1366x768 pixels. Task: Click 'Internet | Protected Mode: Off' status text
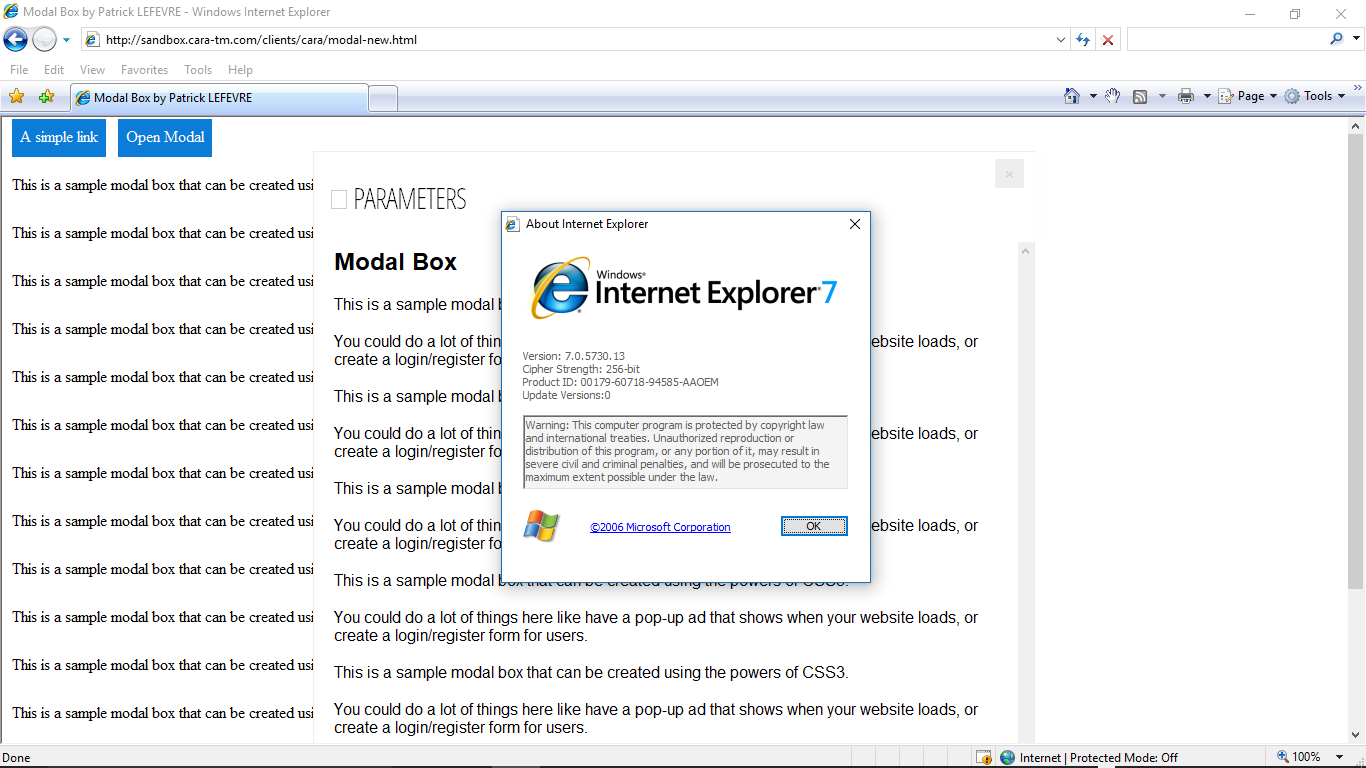[1099, 758]
